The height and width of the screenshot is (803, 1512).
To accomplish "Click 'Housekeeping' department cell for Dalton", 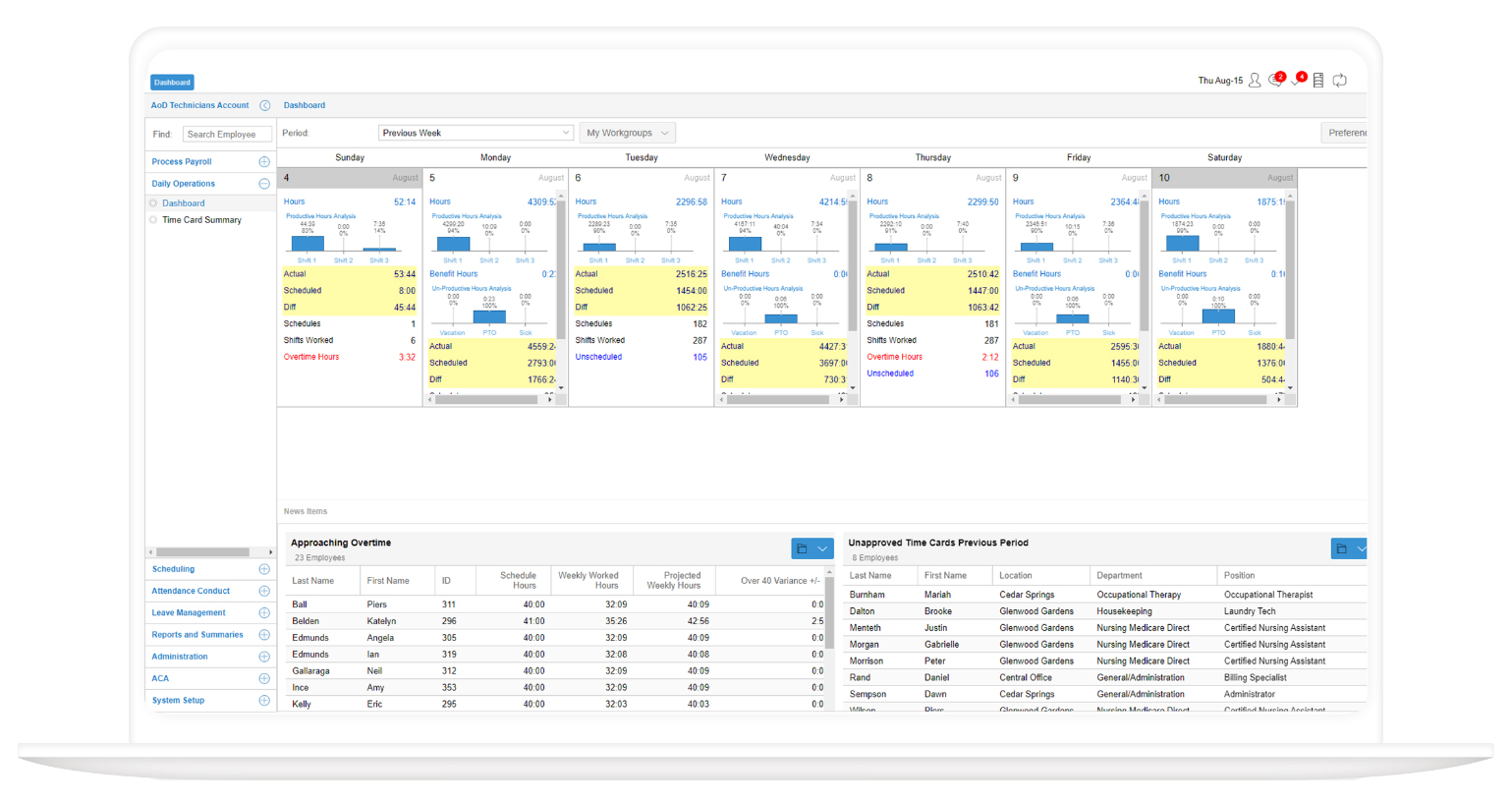I will (1124, 611).
